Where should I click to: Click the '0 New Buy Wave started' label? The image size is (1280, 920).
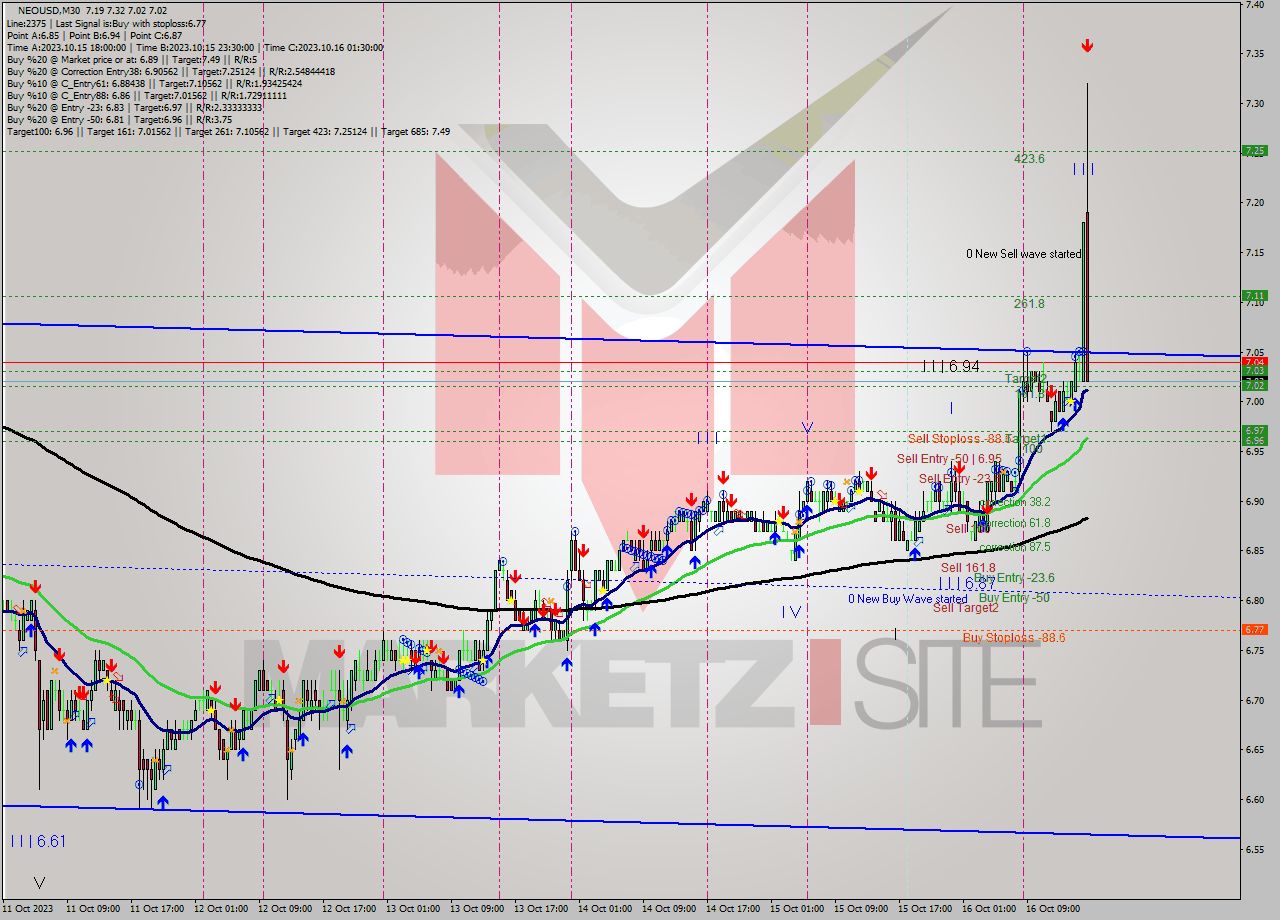click(x=907, y=599)
